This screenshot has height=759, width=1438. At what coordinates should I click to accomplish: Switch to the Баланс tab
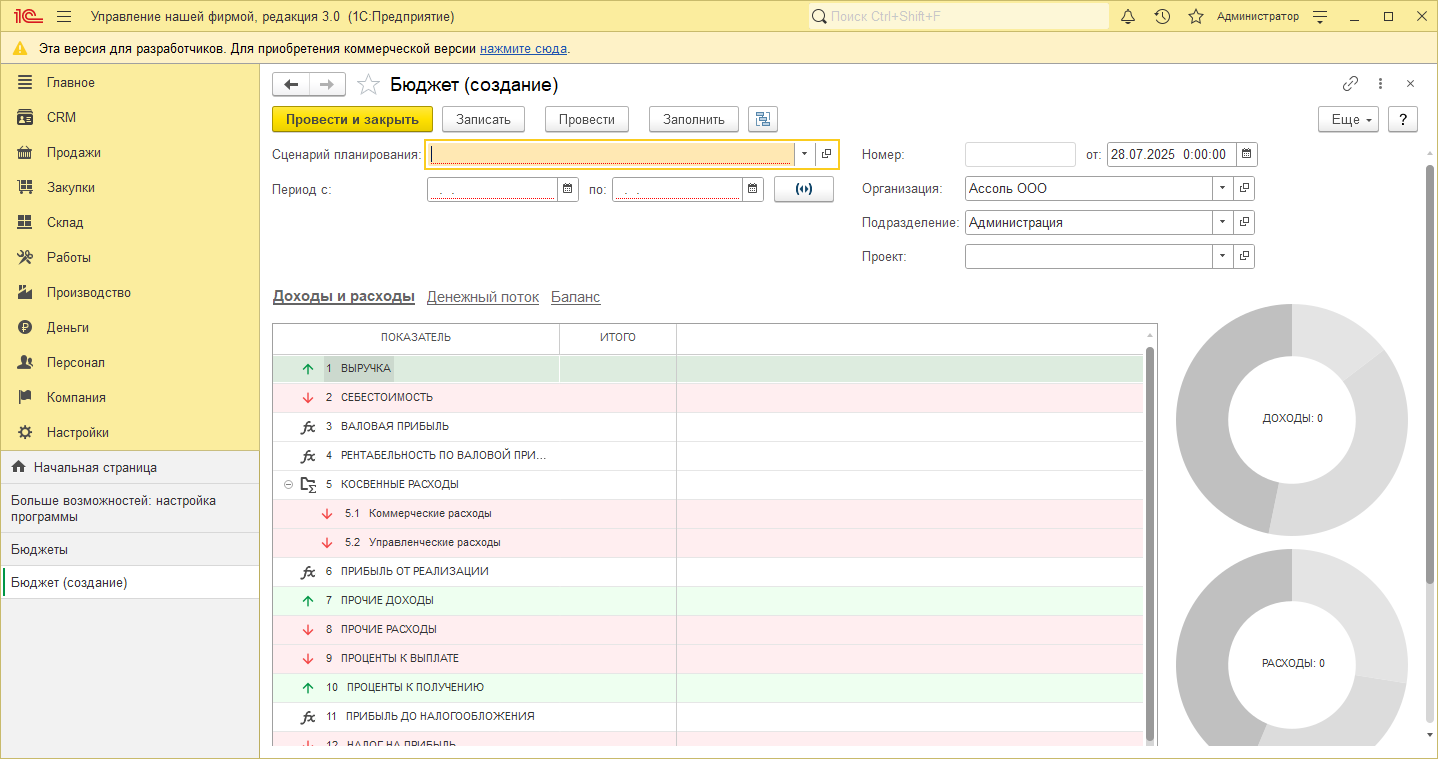pyautogui.click(x=575, y=297)
